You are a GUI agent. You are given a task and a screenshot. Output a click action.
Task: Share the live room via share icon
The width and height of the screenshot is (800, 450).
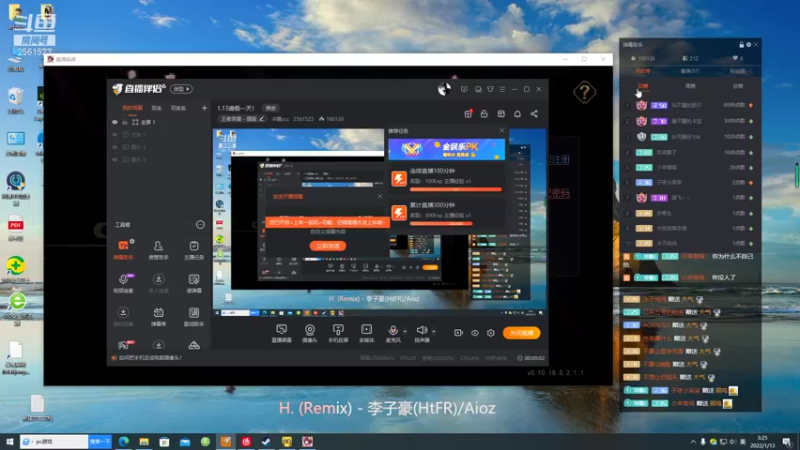(534, 114)
